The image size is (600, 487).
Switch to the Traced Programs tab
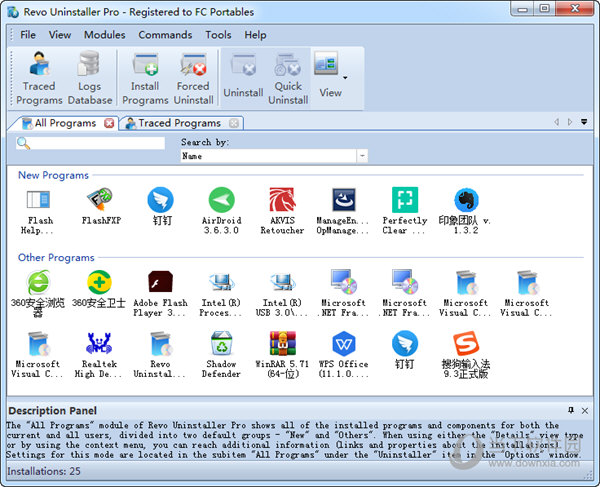179,123
